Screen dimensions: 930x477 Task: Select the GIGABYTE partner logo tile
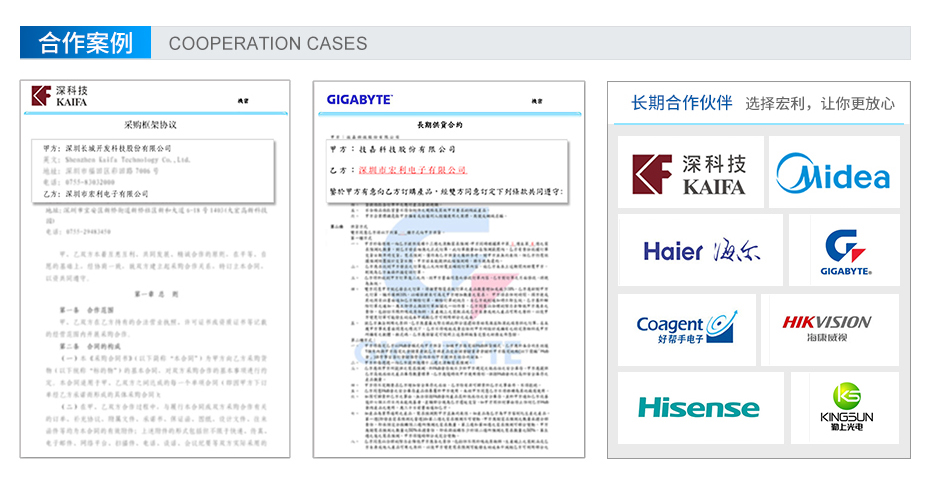[x=844, y=250]
